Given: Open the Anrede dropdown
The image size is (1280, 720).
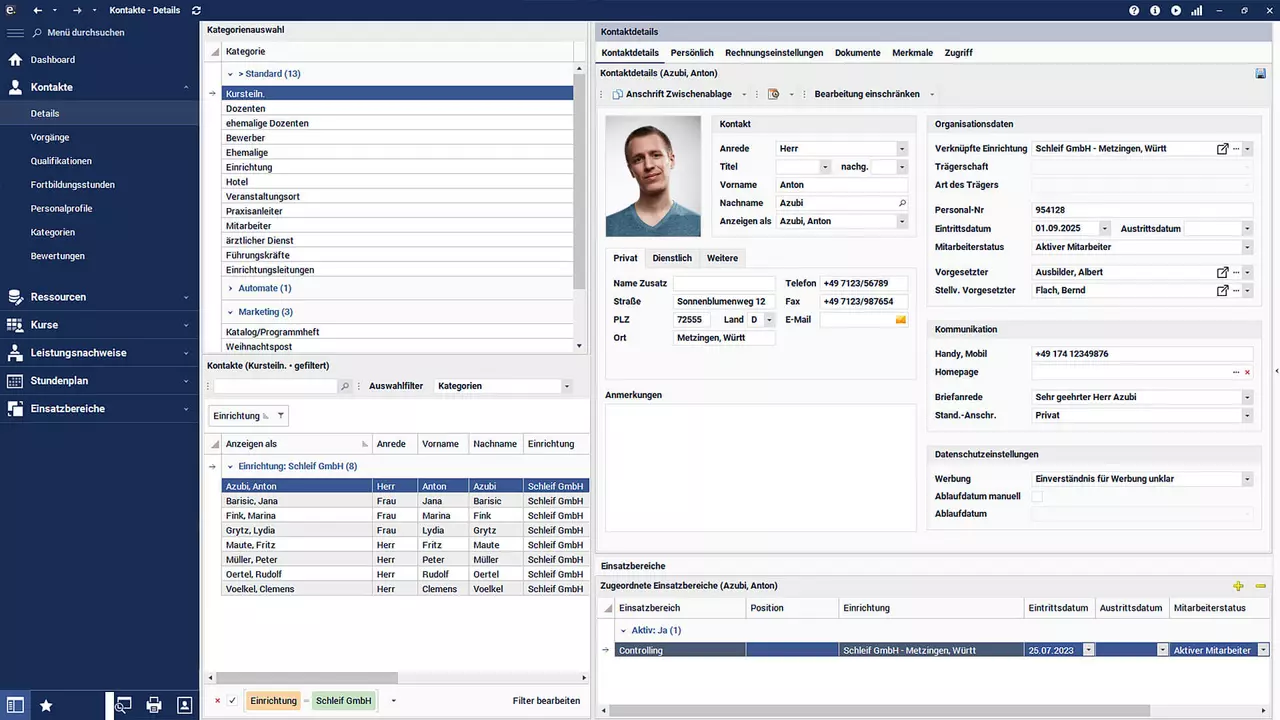Looking at the screenshot, I should (902, 149).
